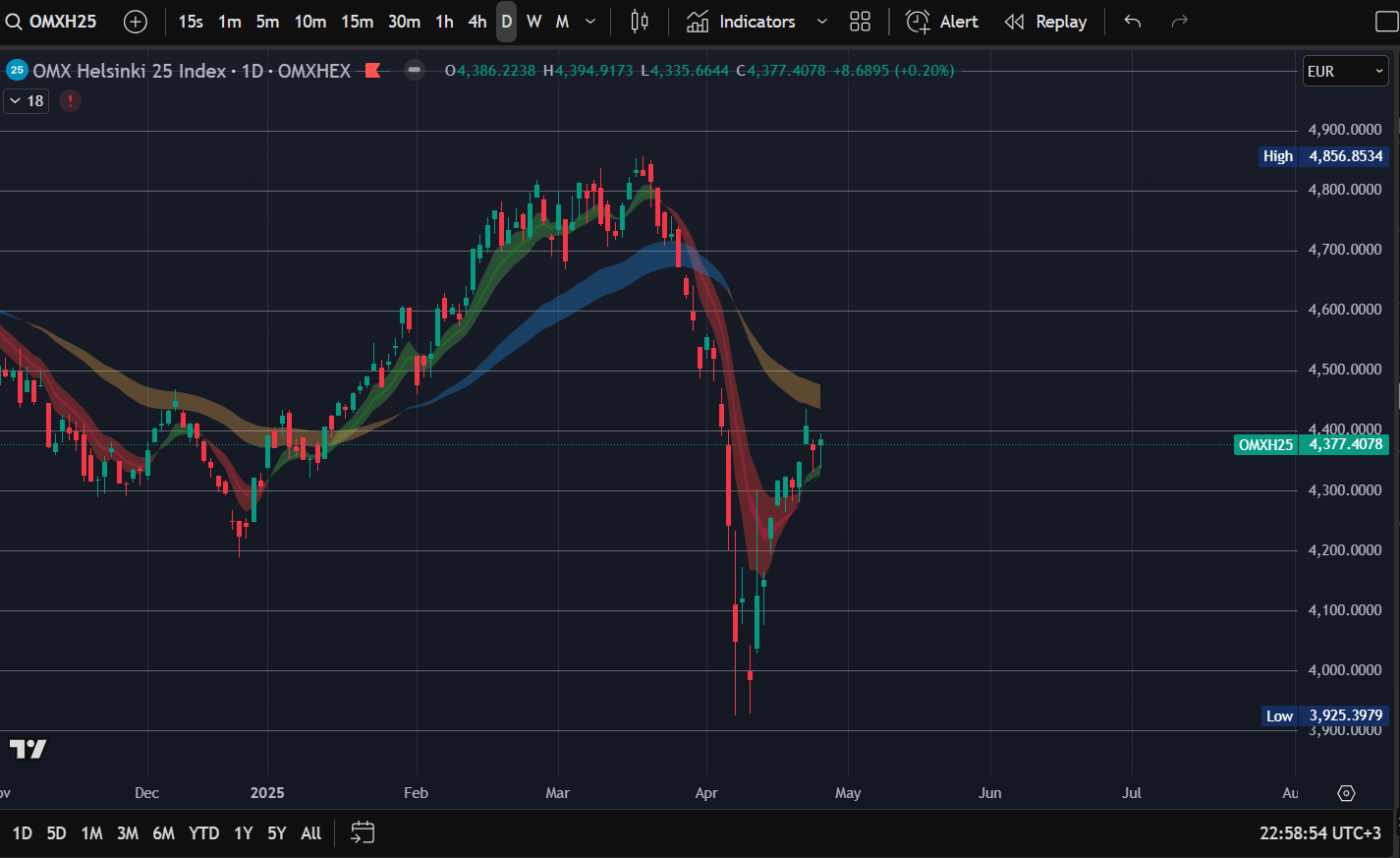Click the undo arrow icon

click(1133, 22)
